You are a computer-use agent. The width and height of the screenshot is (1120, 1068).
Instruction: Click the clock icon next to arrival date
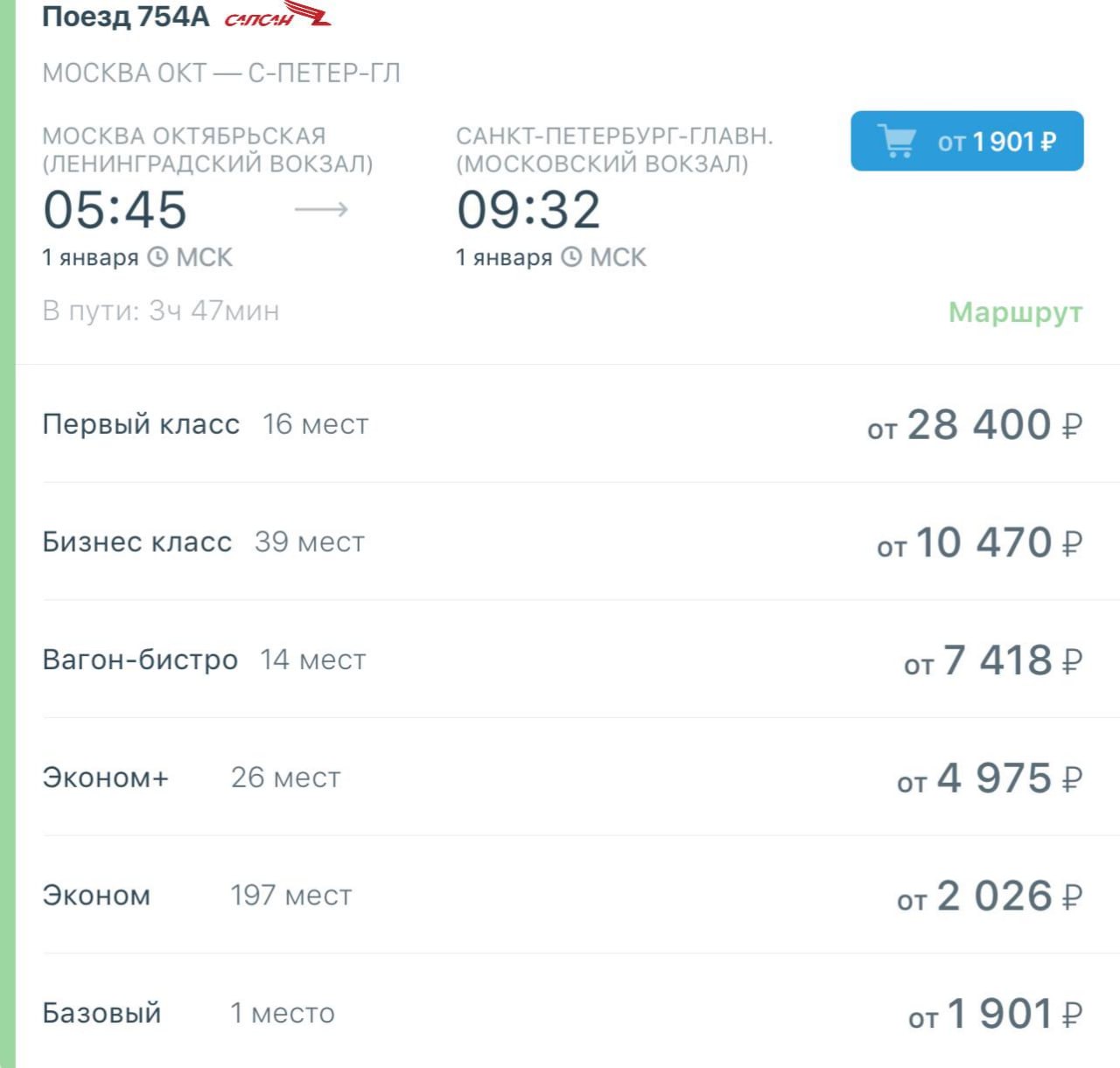point(571,257)
